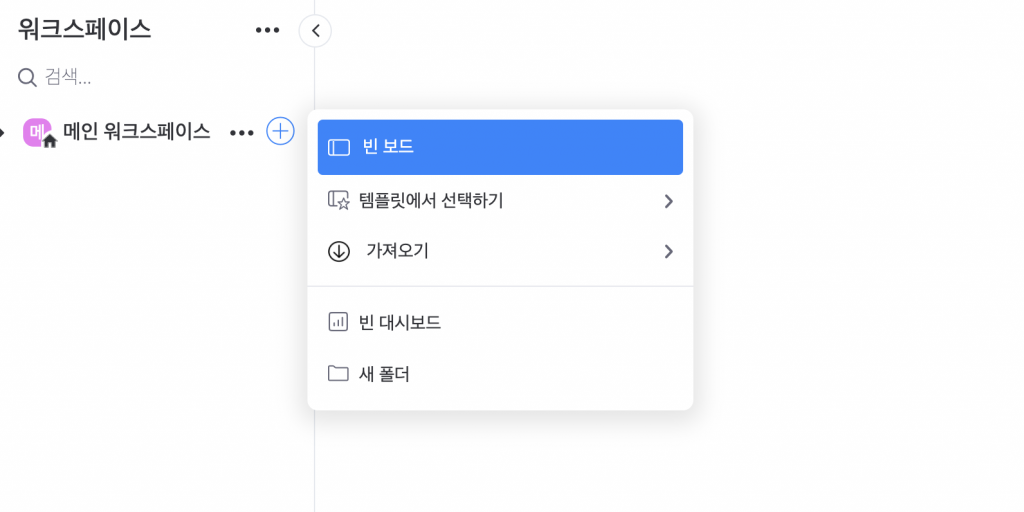This screenshot has height=512, width=1024.
Task: Expand the 메인 워크스페이스 tree arrow
Action: coord(2,133)
